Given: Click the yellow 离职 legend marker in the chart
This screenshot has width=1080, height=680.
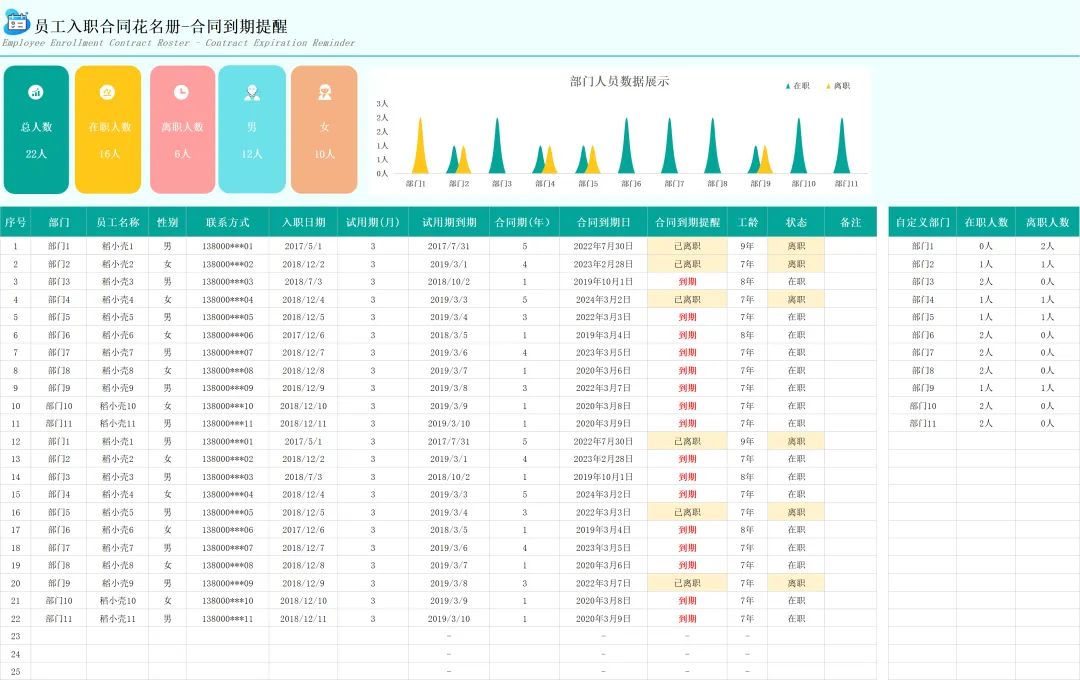Looking at the screenshot, I should pyautogui.click(x=829, y=86).
